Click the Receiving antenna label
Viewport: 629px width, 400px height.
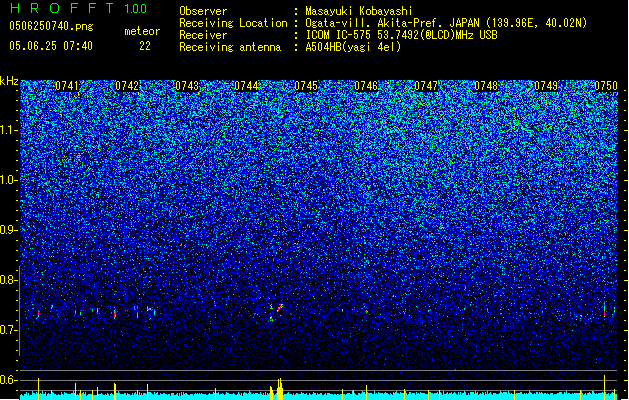230,47
